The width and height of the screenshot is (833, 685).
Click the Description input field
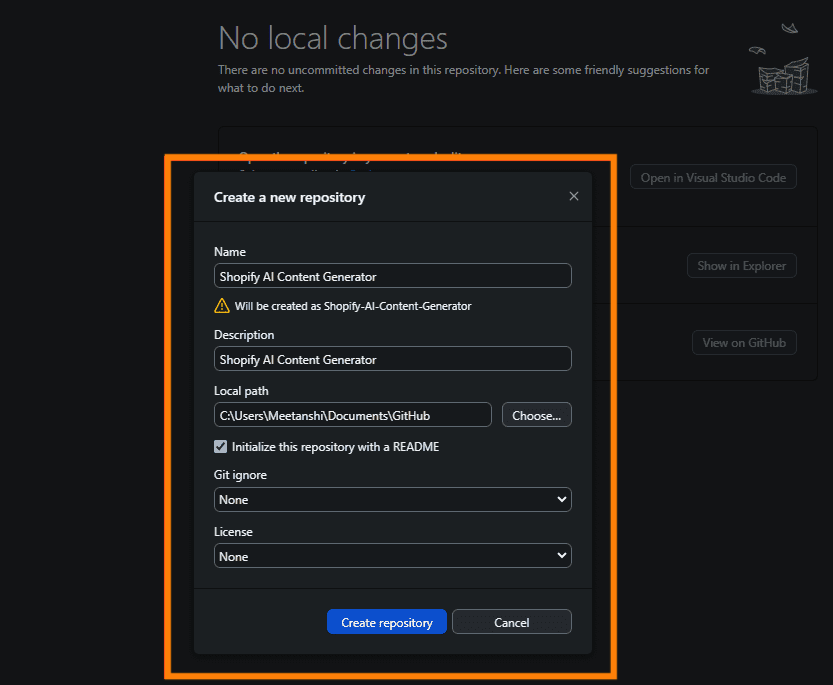393,359
